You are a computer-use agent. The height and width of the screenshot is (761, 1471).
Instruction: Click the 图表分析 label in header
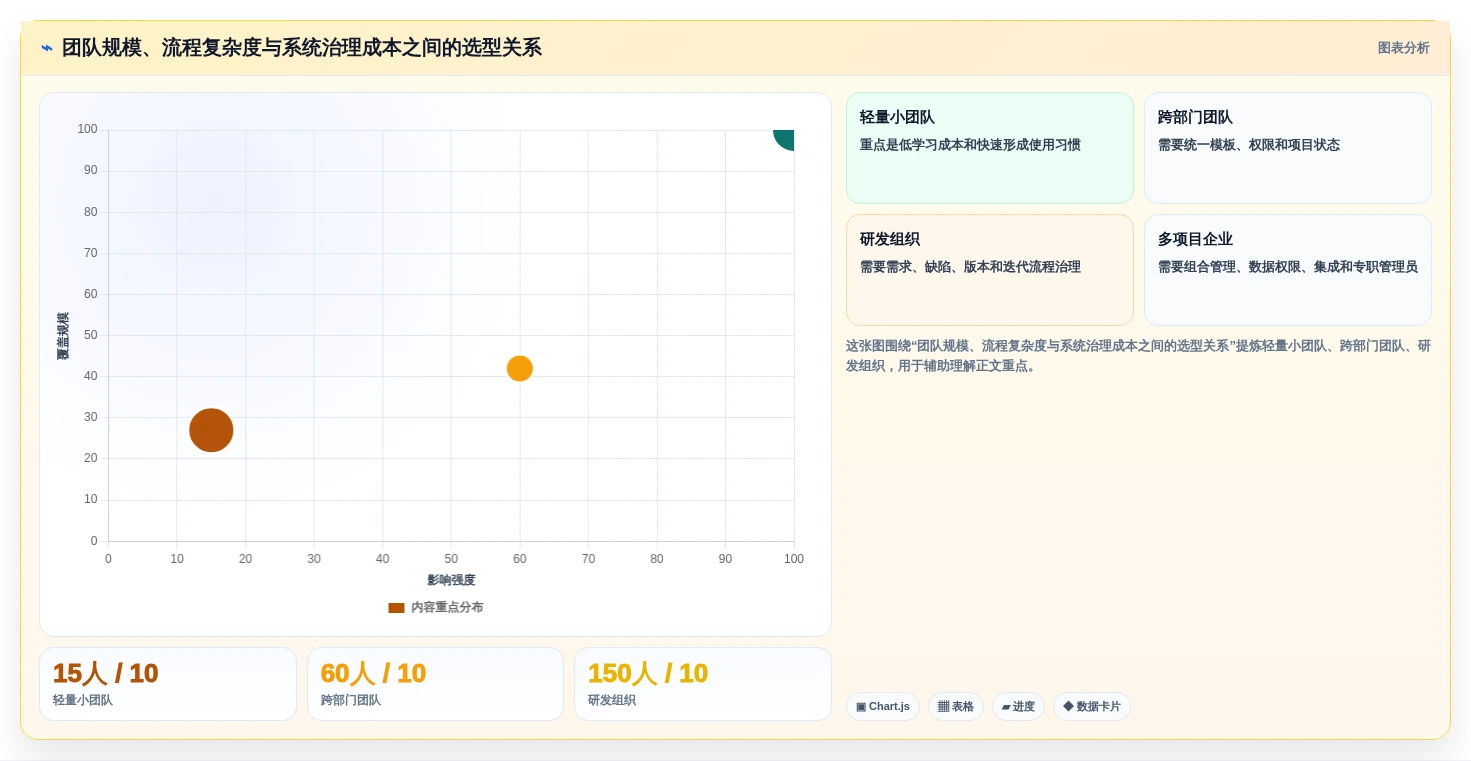point(1403,48)
